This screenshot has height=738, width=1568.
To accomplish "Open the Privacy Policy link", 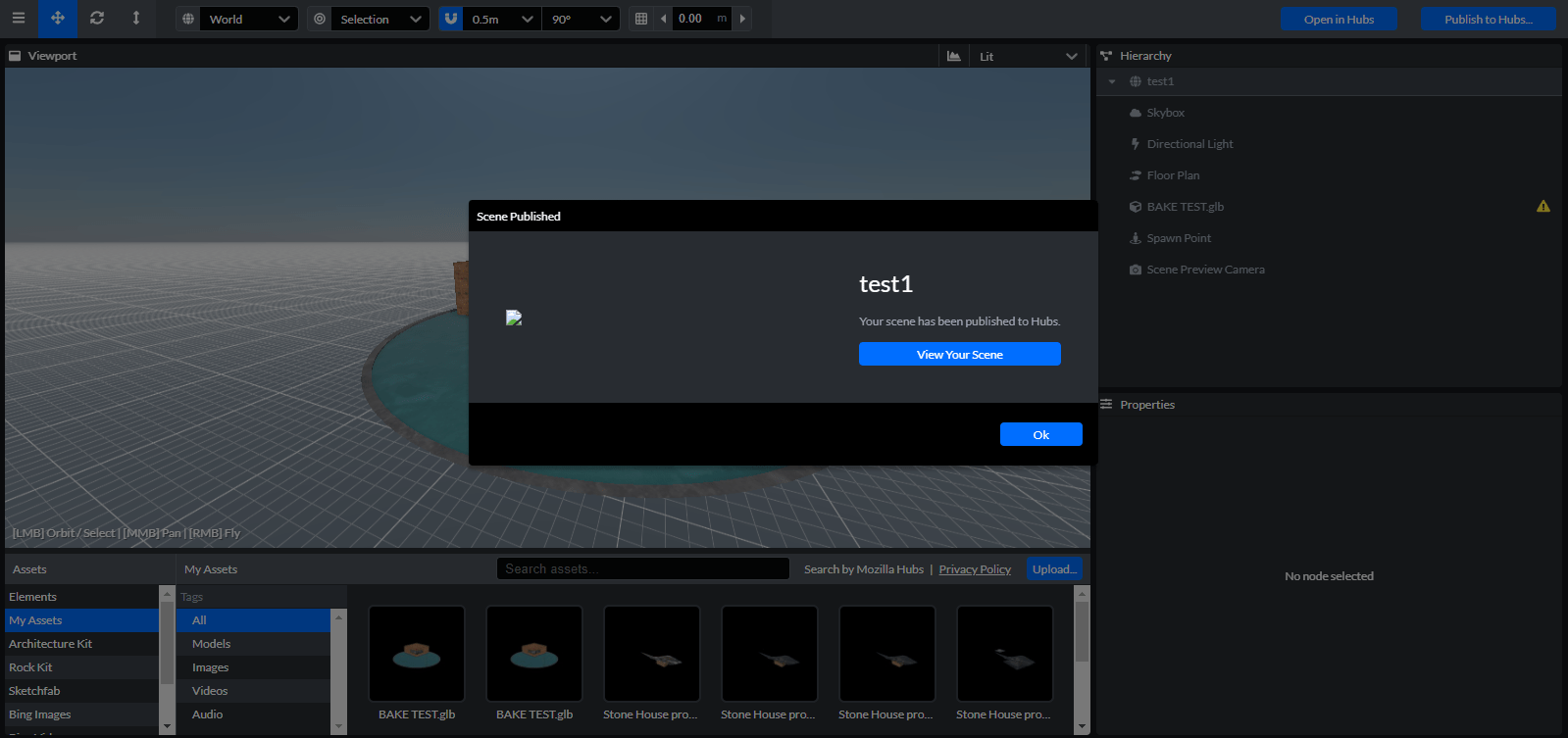I will tap(975, 569).
